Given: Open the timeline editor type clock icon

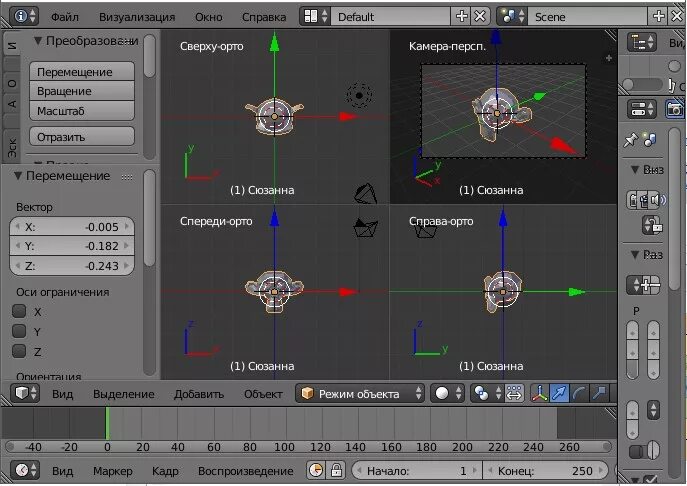Looking at the screenshot, I should tap(25, 470).
